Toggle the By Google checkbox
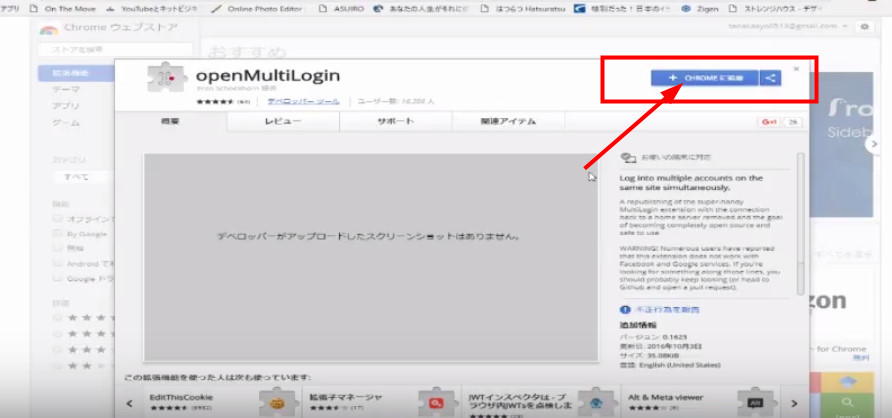Screen dimensions: 892x418 57,233
